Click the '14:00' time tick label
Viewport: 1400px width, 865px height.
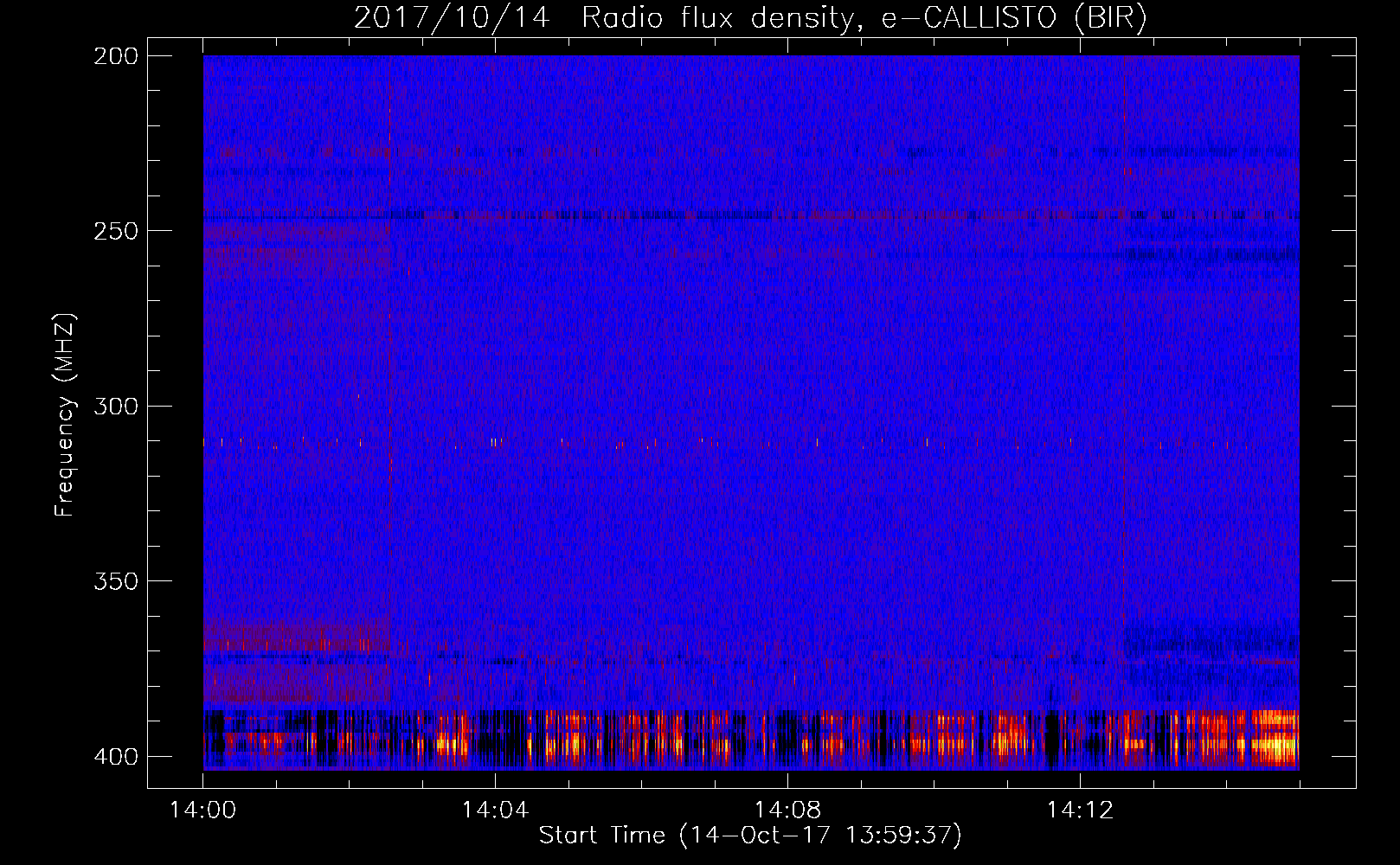tap(202, 811)
